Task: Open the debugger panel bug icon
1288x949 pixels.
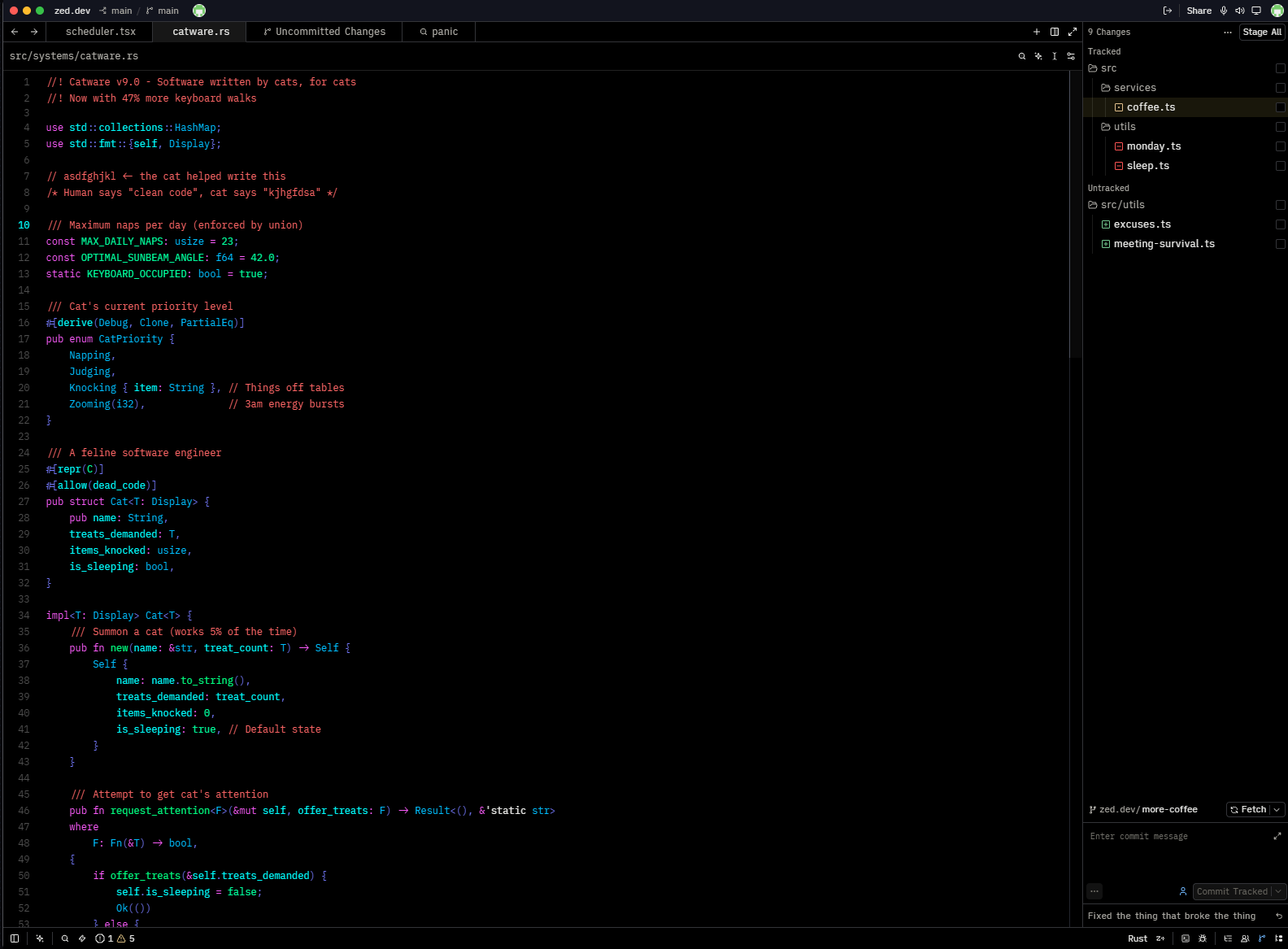Action: coord(1203,938)
